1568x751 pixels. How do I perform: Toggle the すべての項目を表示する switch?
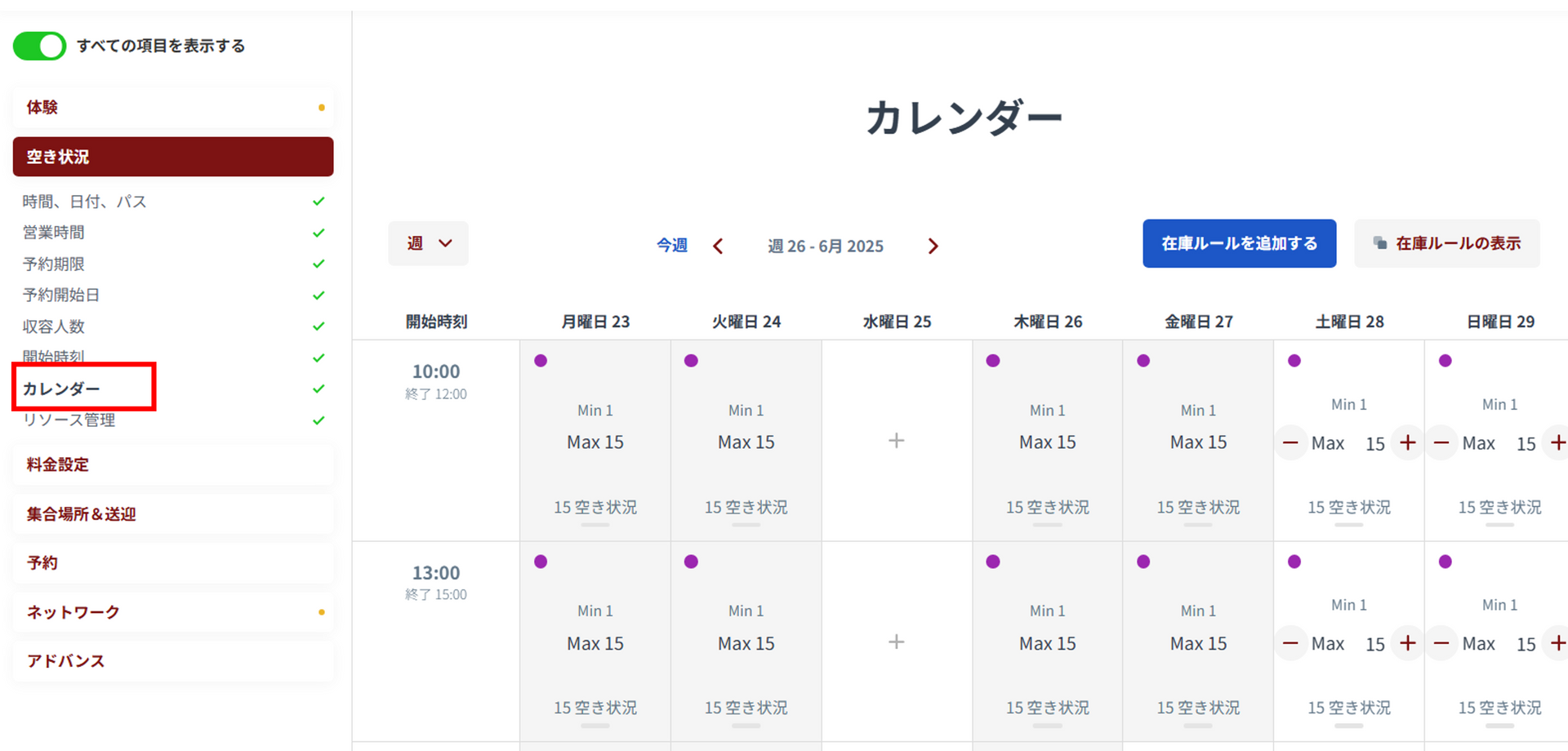coord(39,46)
